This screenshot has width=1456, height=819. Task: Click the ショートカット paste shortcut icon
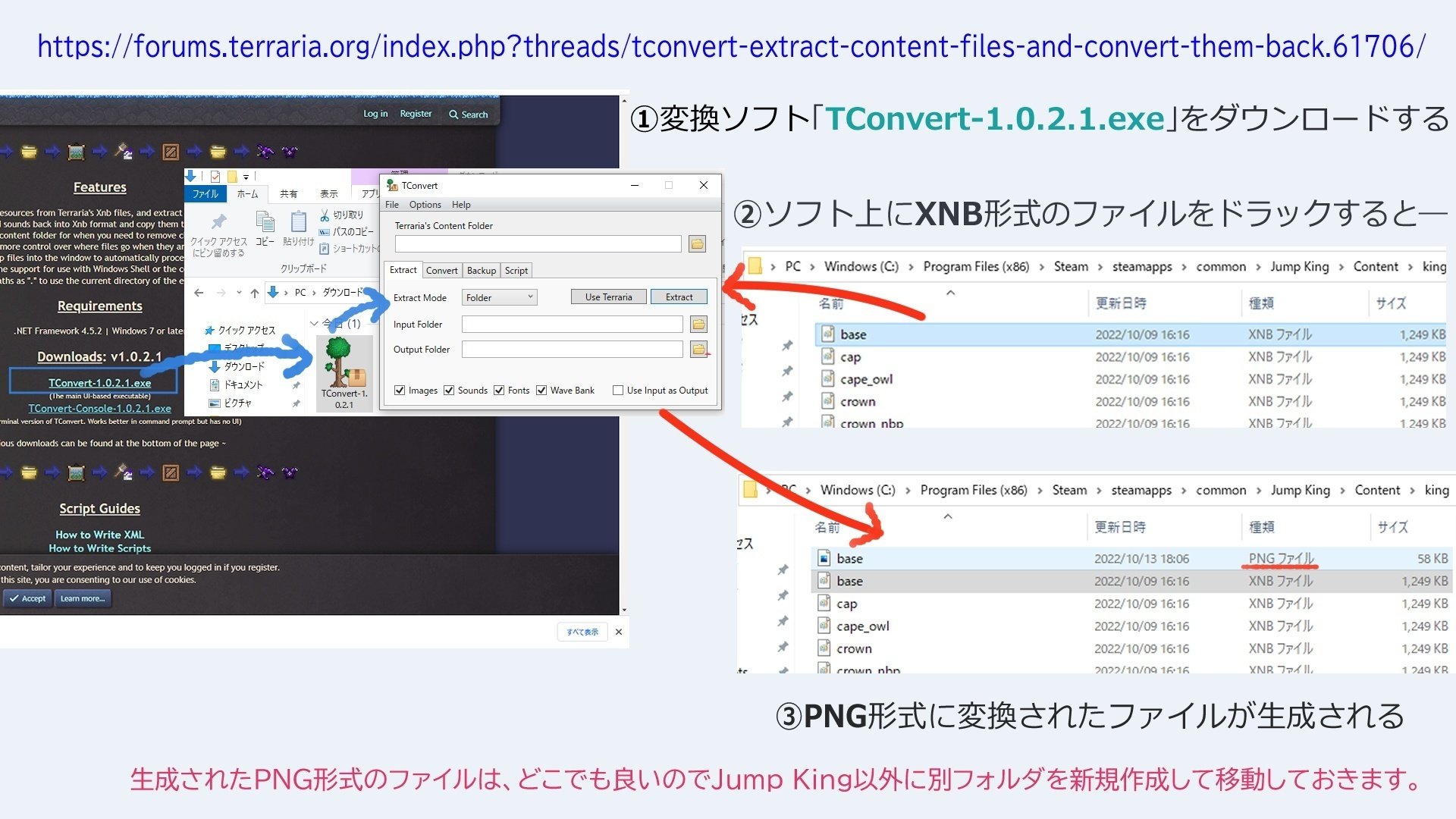(x=325, y=249)
